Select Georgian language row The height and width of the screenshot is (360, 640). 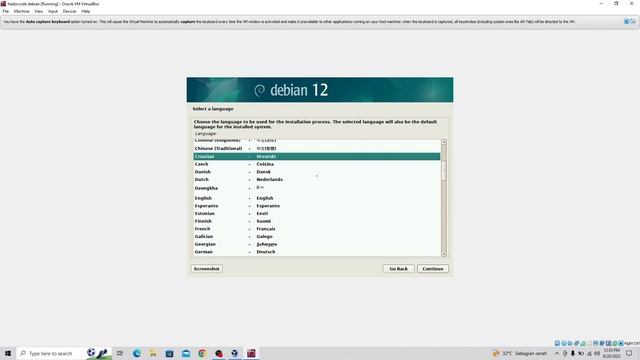(x=317, y=244)
